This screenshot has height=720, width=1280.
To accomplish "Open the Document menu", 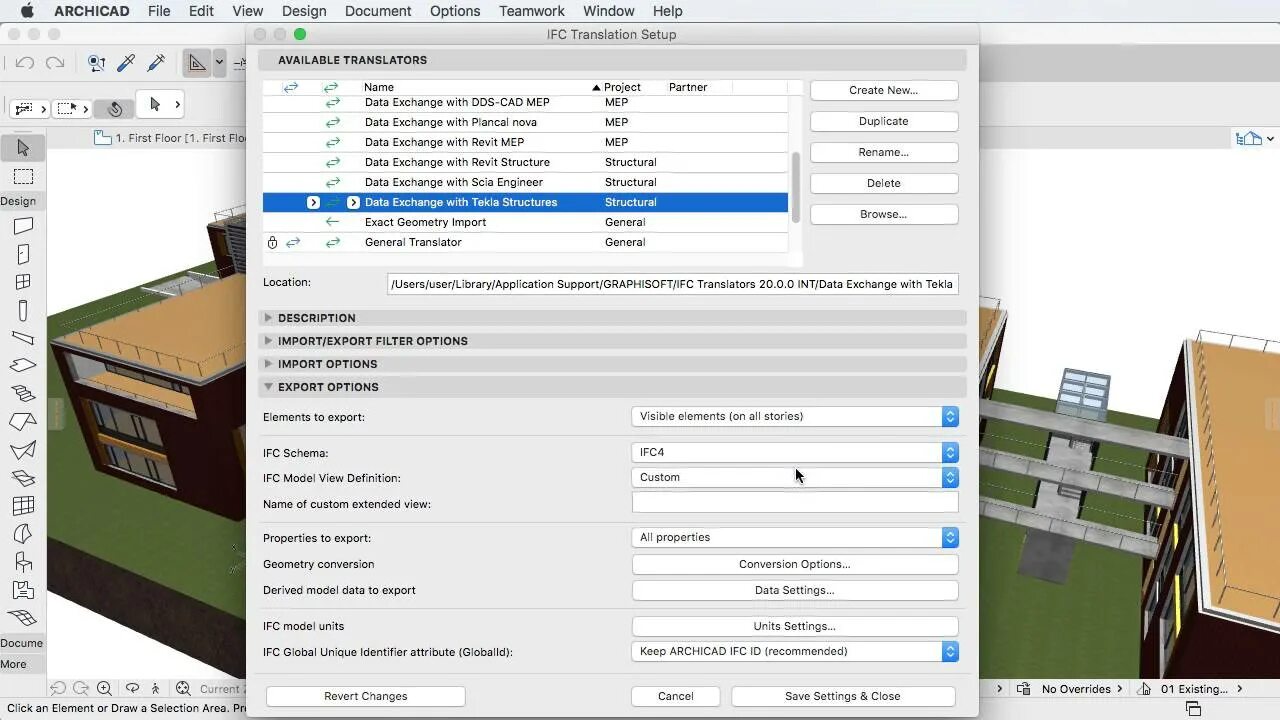I will [378, 11].
